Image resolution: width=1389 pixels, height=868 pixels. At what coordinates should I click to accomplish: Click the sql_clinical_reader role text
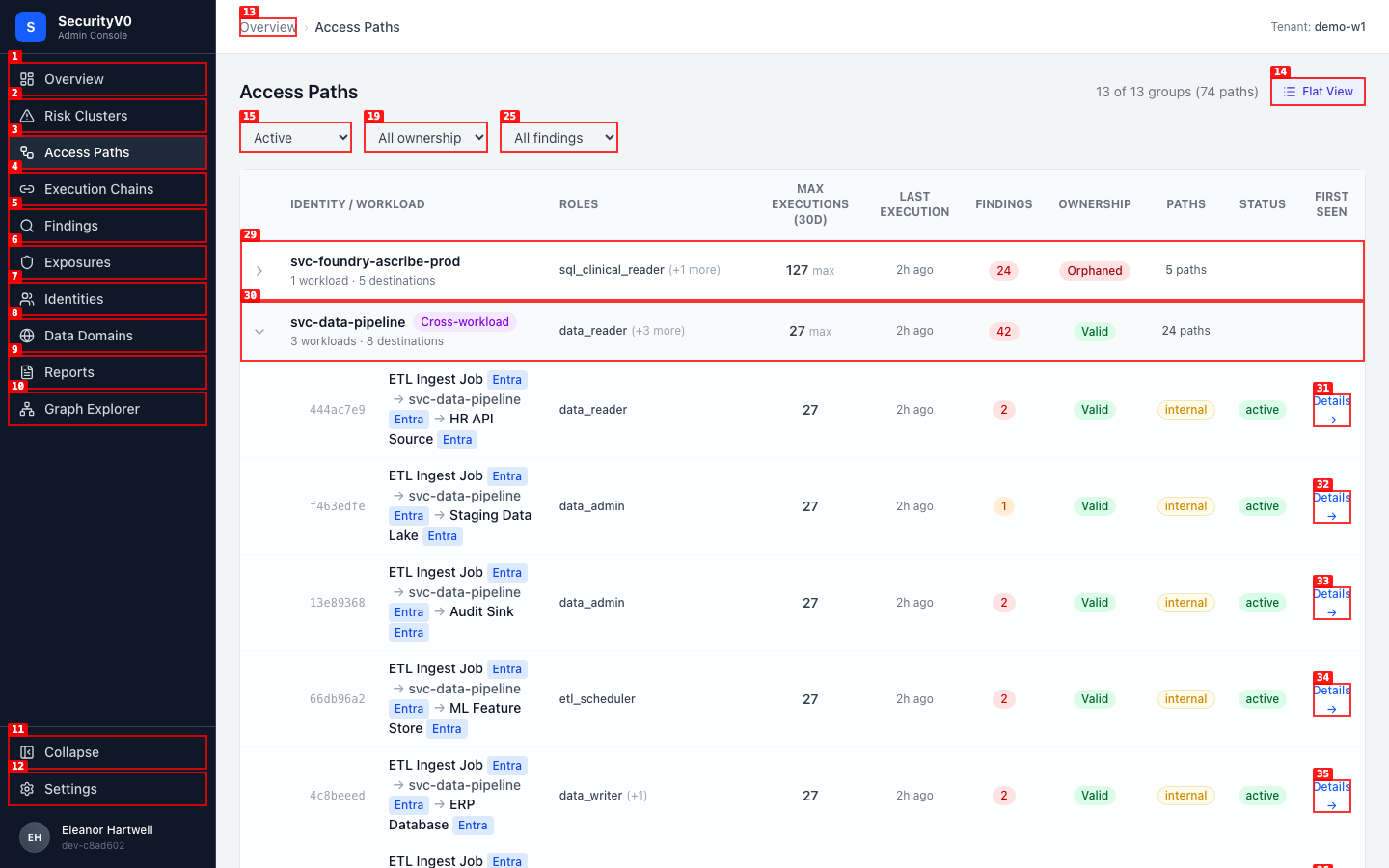(x=612, y=270)
